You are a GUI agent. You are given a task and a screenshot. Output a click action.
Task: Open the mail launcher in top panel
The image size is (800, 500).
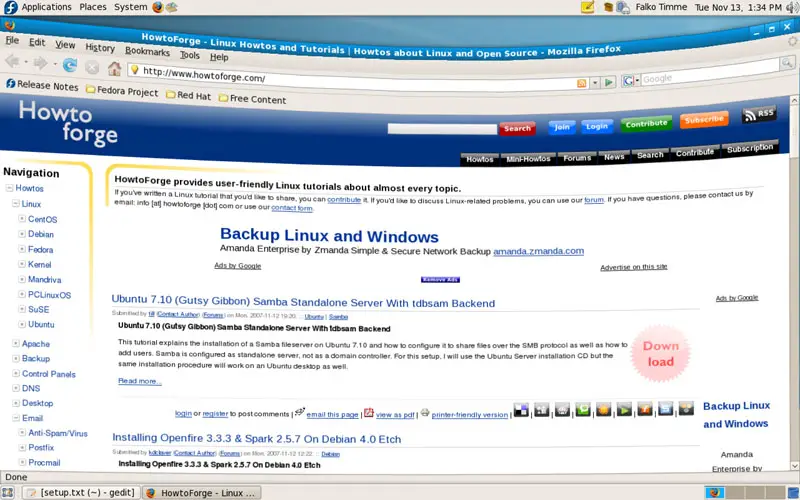click(x=172, y=7)
